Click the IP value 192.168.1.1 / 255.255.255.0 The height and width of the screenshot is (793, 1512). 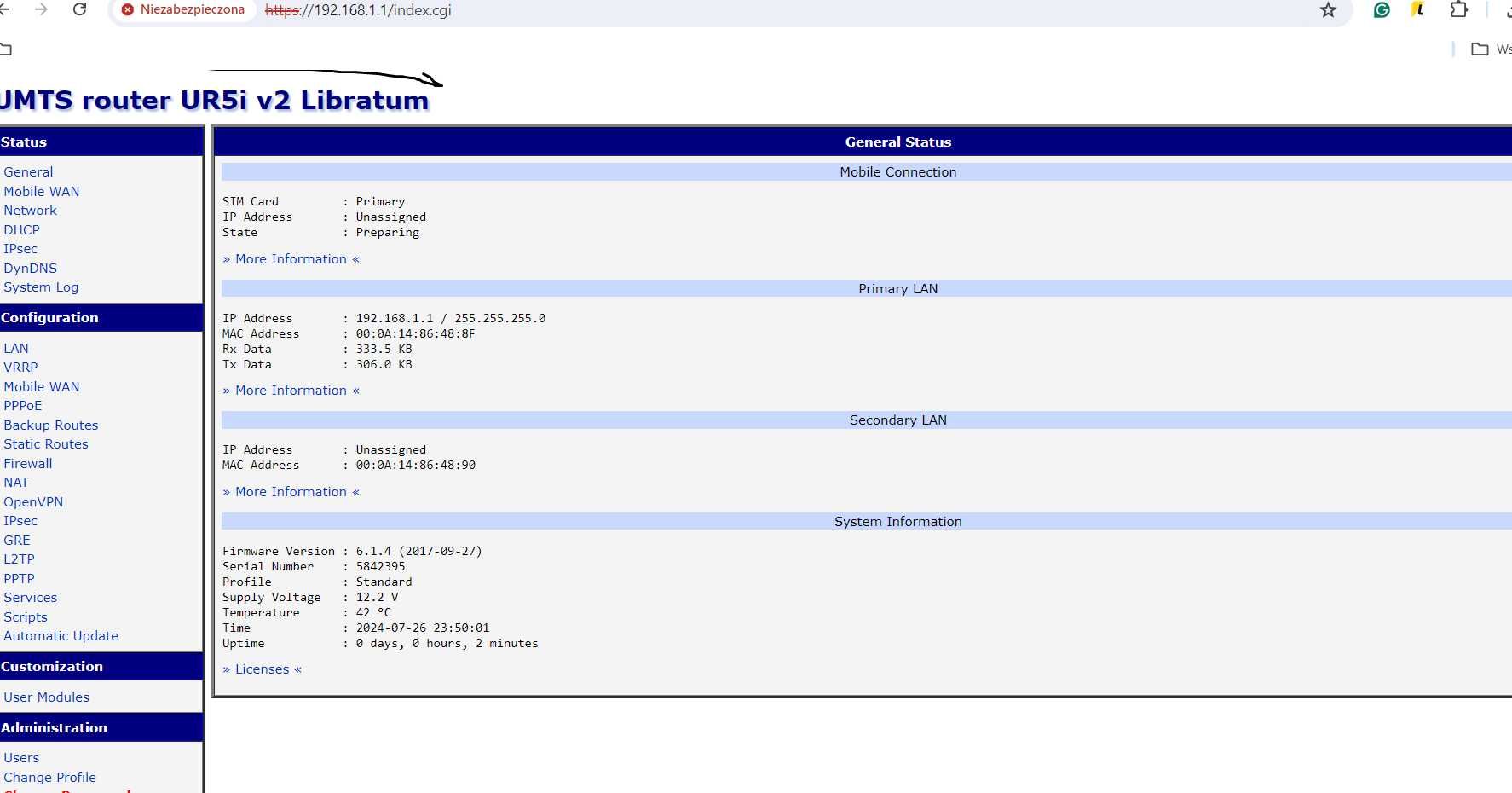click(x=451, y=319)
